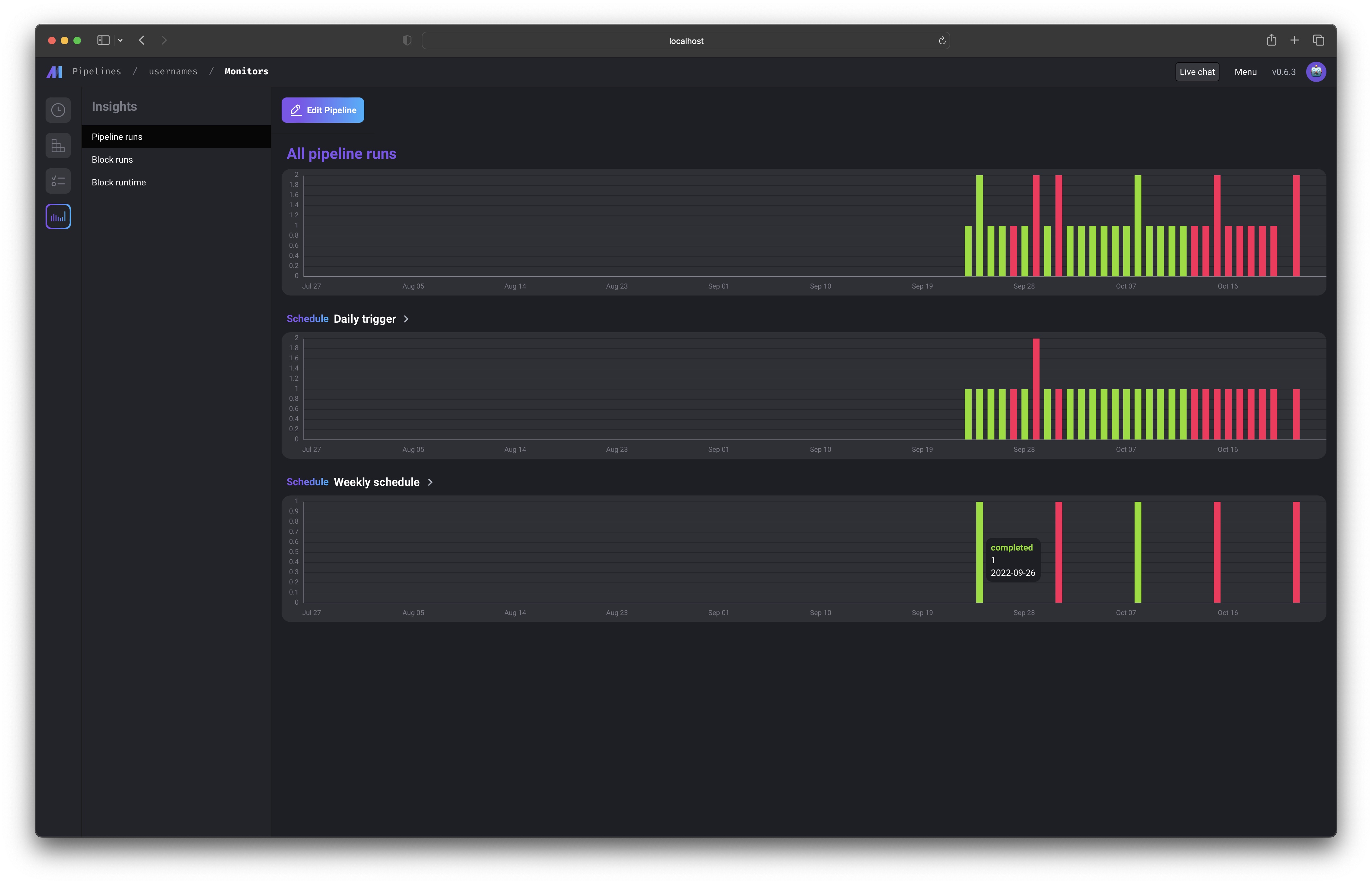Open the Menu item in header

[x=1245, y=72]
